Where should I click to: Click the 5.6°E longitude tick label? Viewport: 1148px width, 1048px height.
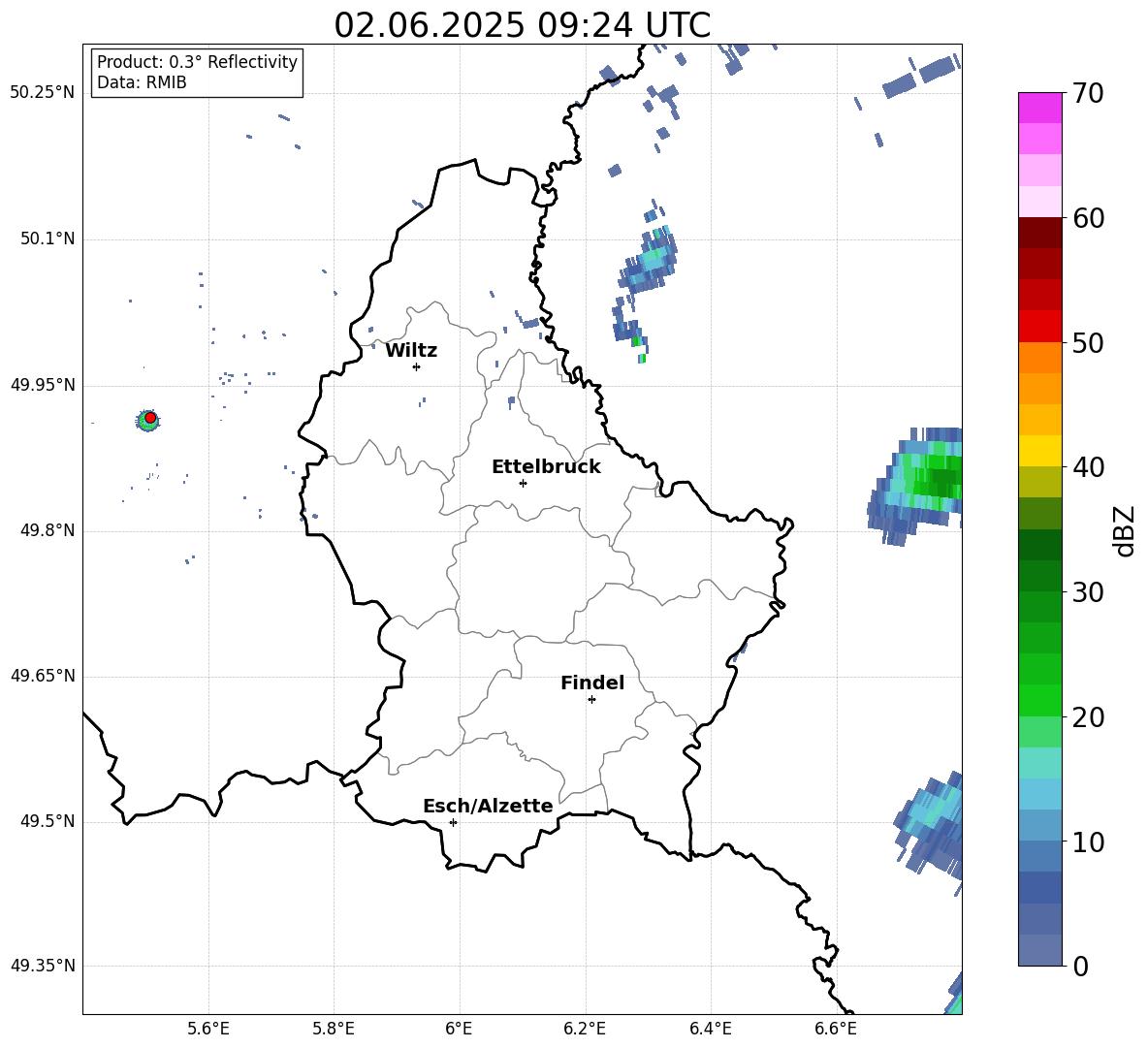tap(207, 1029)
